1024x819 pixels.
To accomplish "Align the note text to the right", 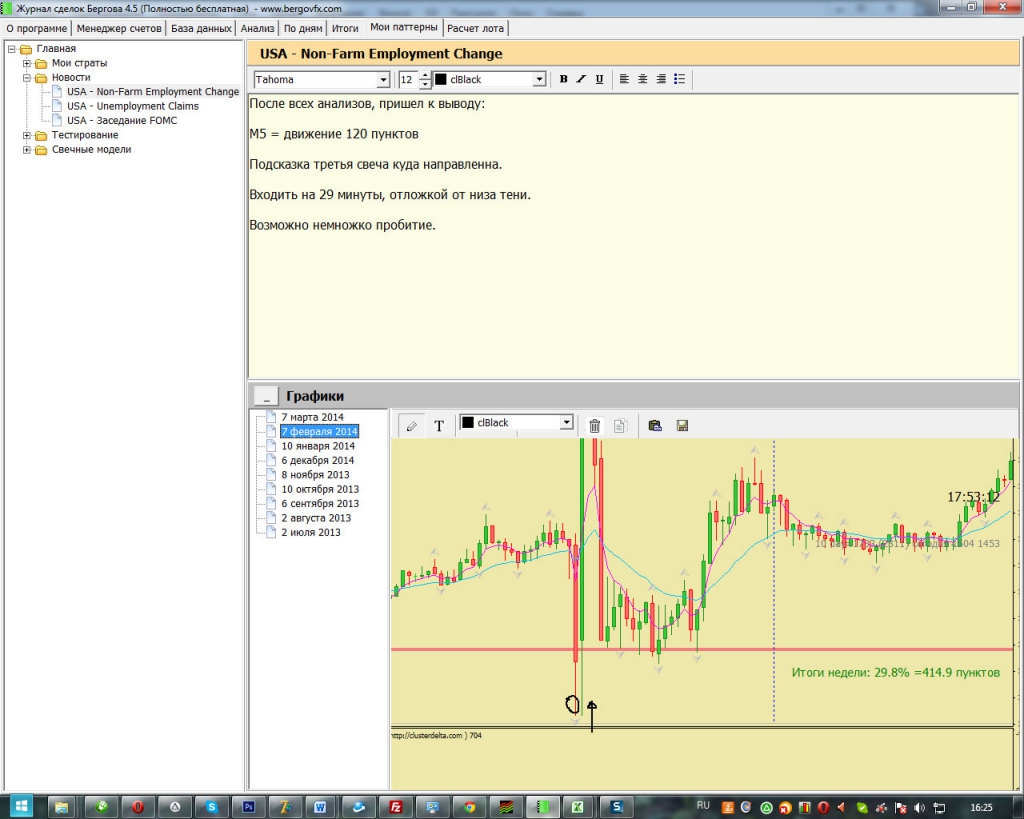I will pyautogui.click(x=661, y=79).
